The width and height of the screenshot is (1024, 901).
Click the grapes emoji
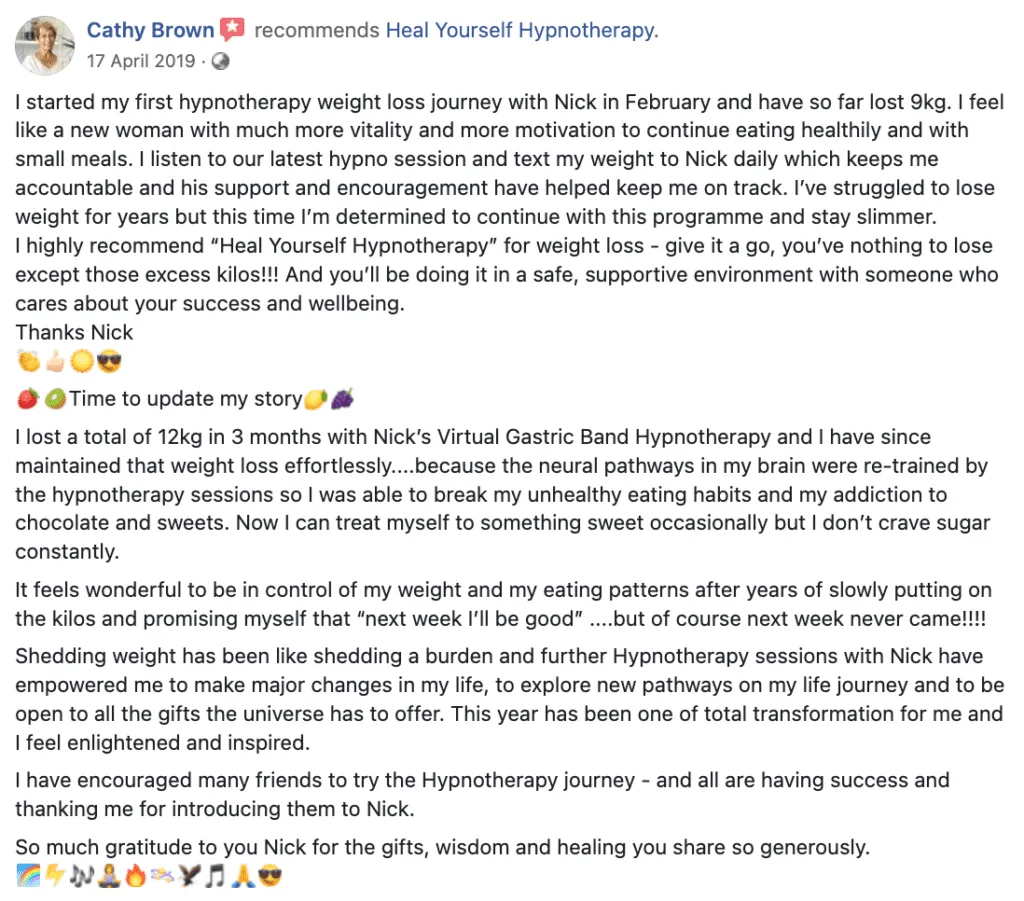tap(343, 398)
